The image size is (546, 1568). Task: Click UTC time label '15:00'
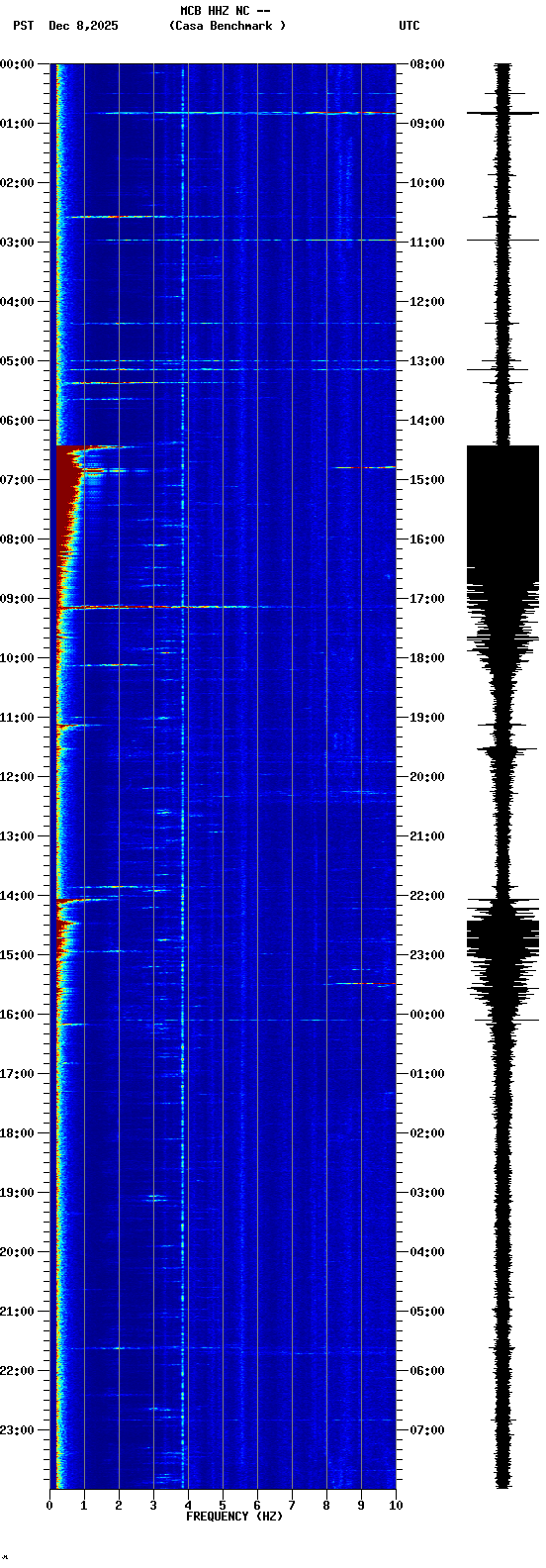pyautogui.click(x=427, y=480)
